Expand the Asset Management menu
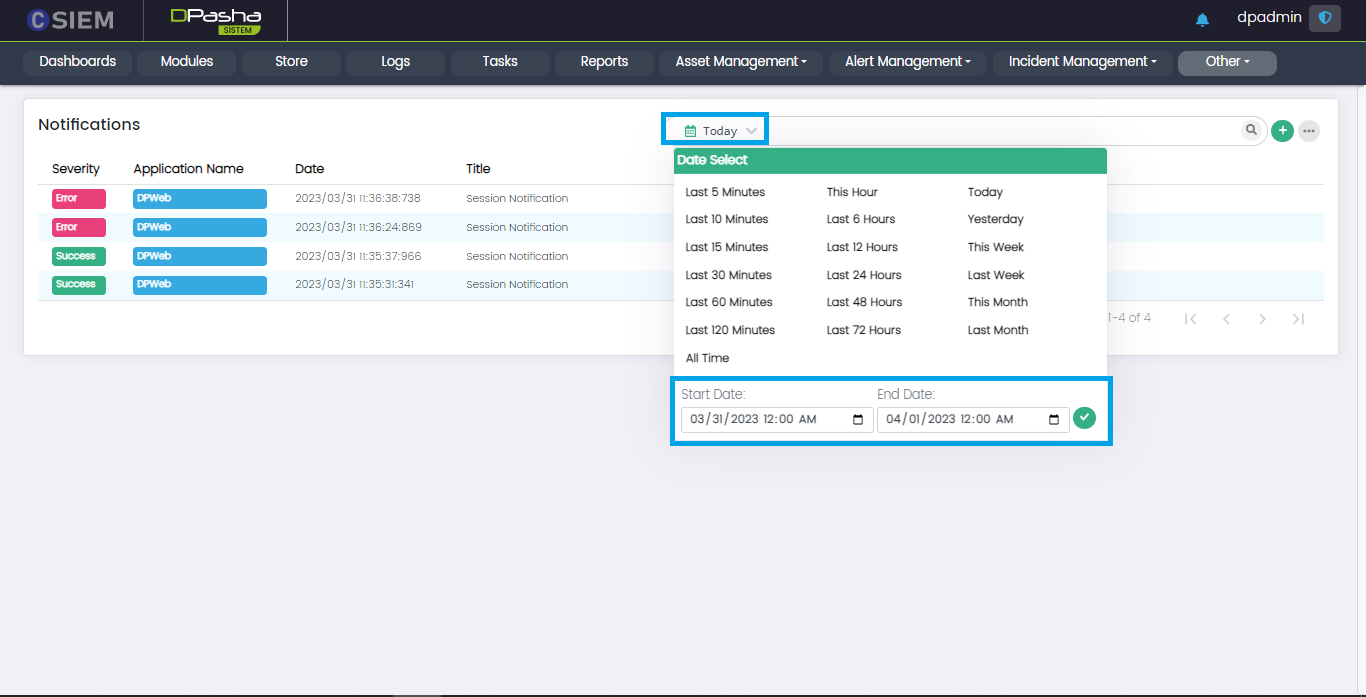Image resolution: width=1366 pixels, height=697 pixels. point(741,62)
